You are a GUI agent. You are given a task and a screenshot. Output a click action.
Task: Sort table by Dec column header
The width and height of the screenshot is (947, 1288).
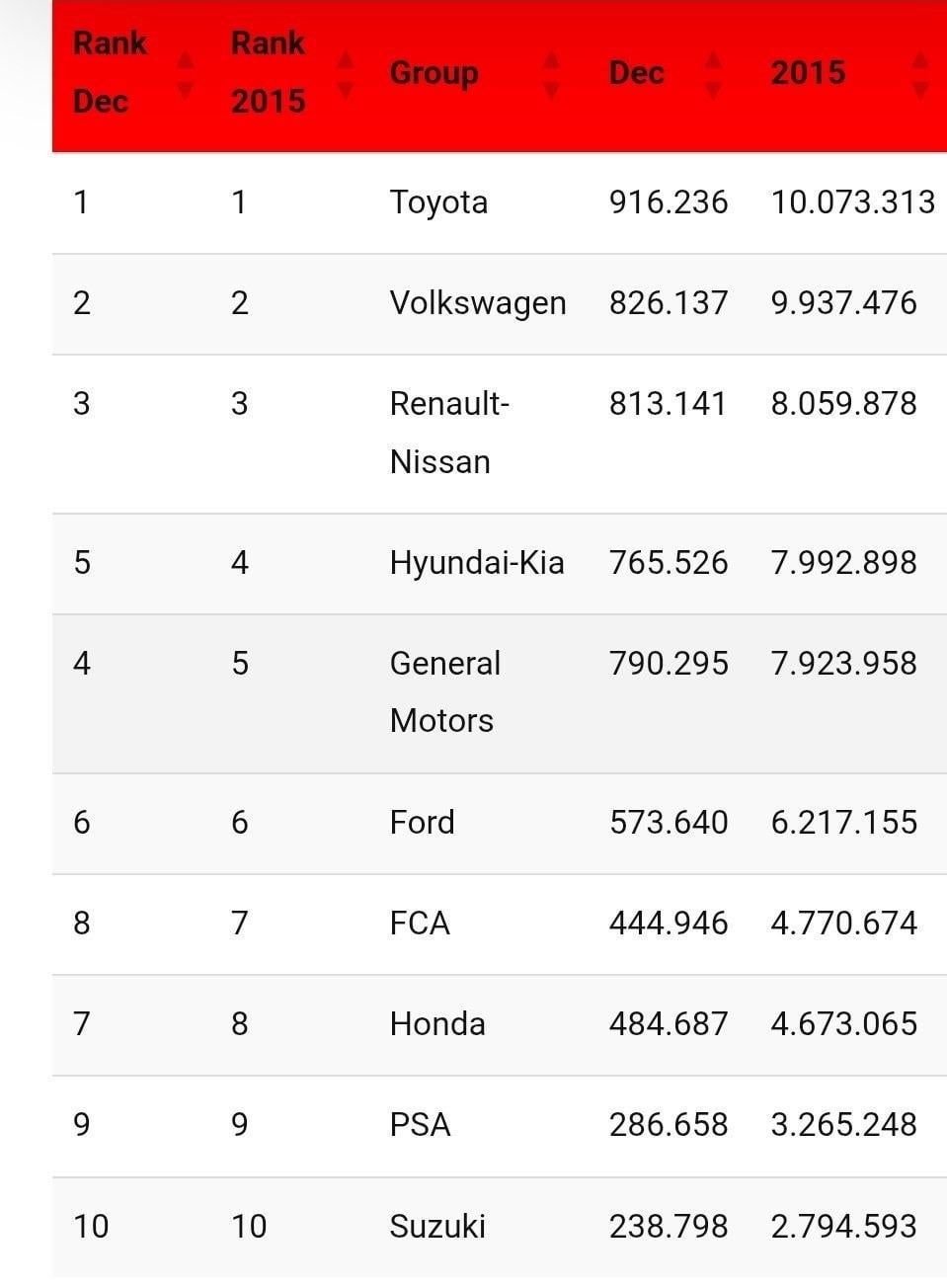coord(637,73)
